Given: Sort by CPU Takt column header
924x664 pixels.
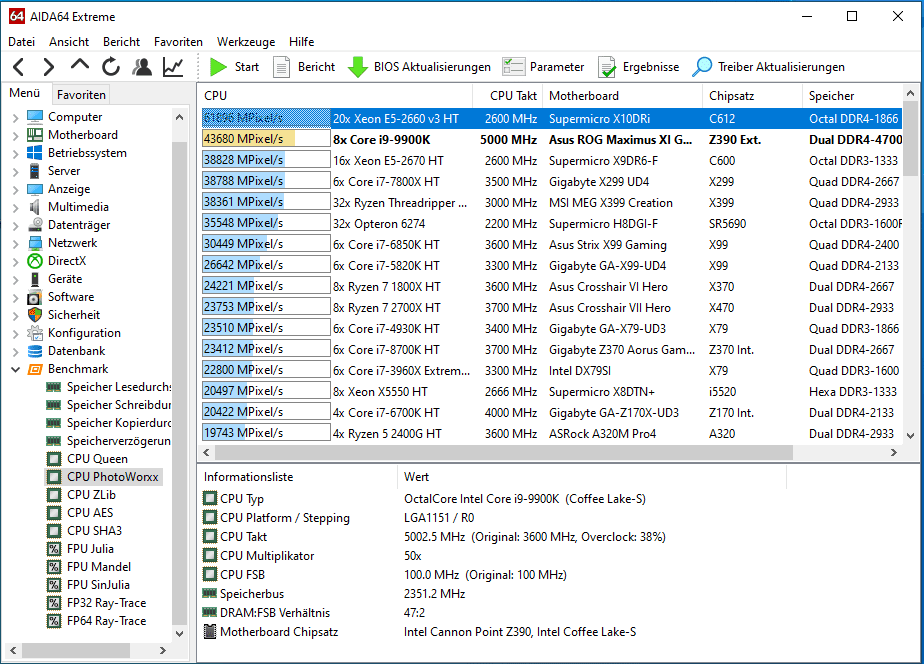Looking at the screenshot, I should click(508, 95).
